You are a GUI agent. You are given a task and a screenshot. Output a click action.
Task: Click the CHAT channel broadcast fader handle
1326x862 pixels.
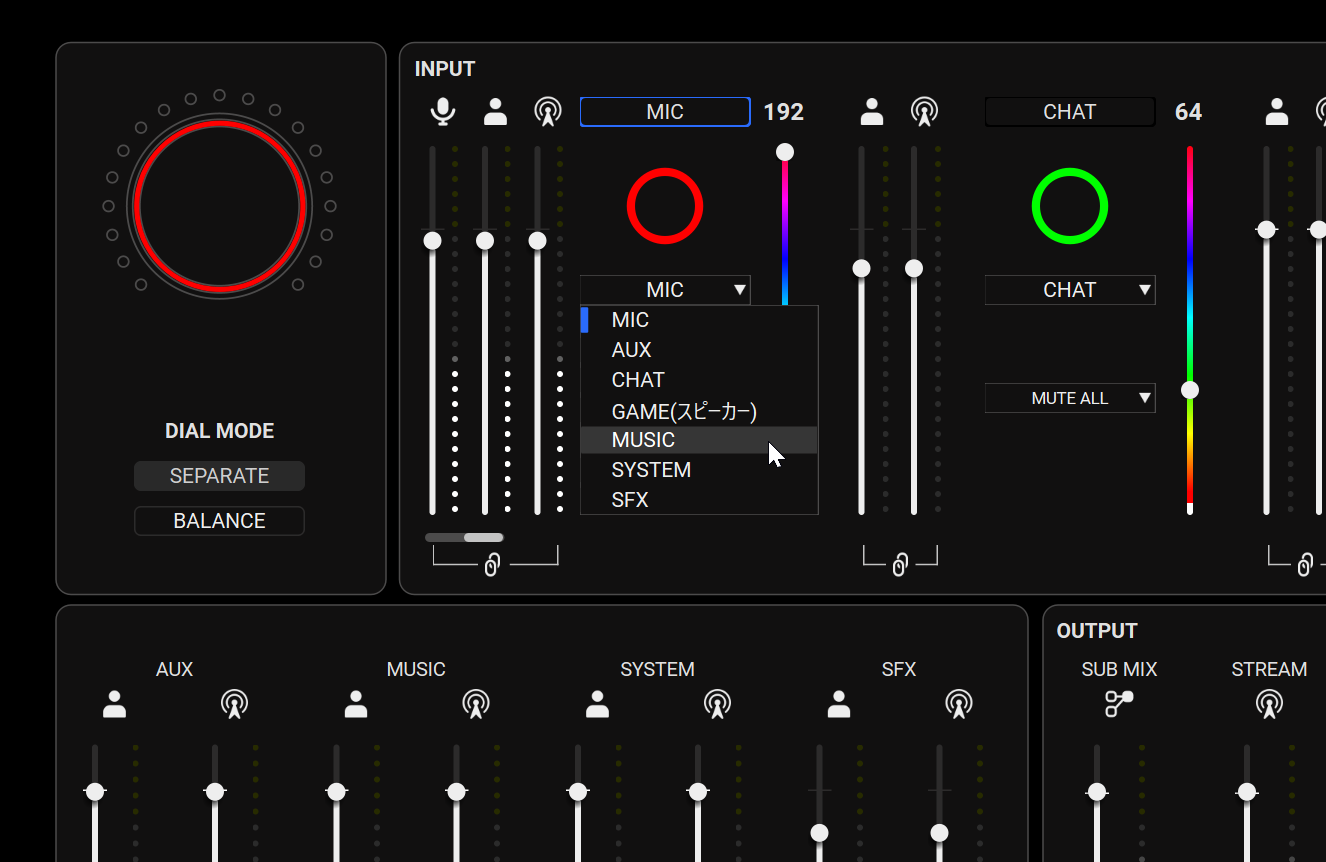pyautogui.click(x=914, y=268)
